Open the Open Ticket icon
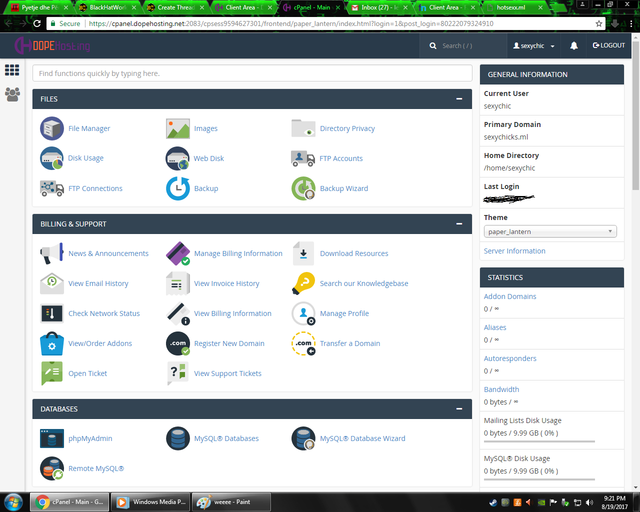 pos(52,373)
